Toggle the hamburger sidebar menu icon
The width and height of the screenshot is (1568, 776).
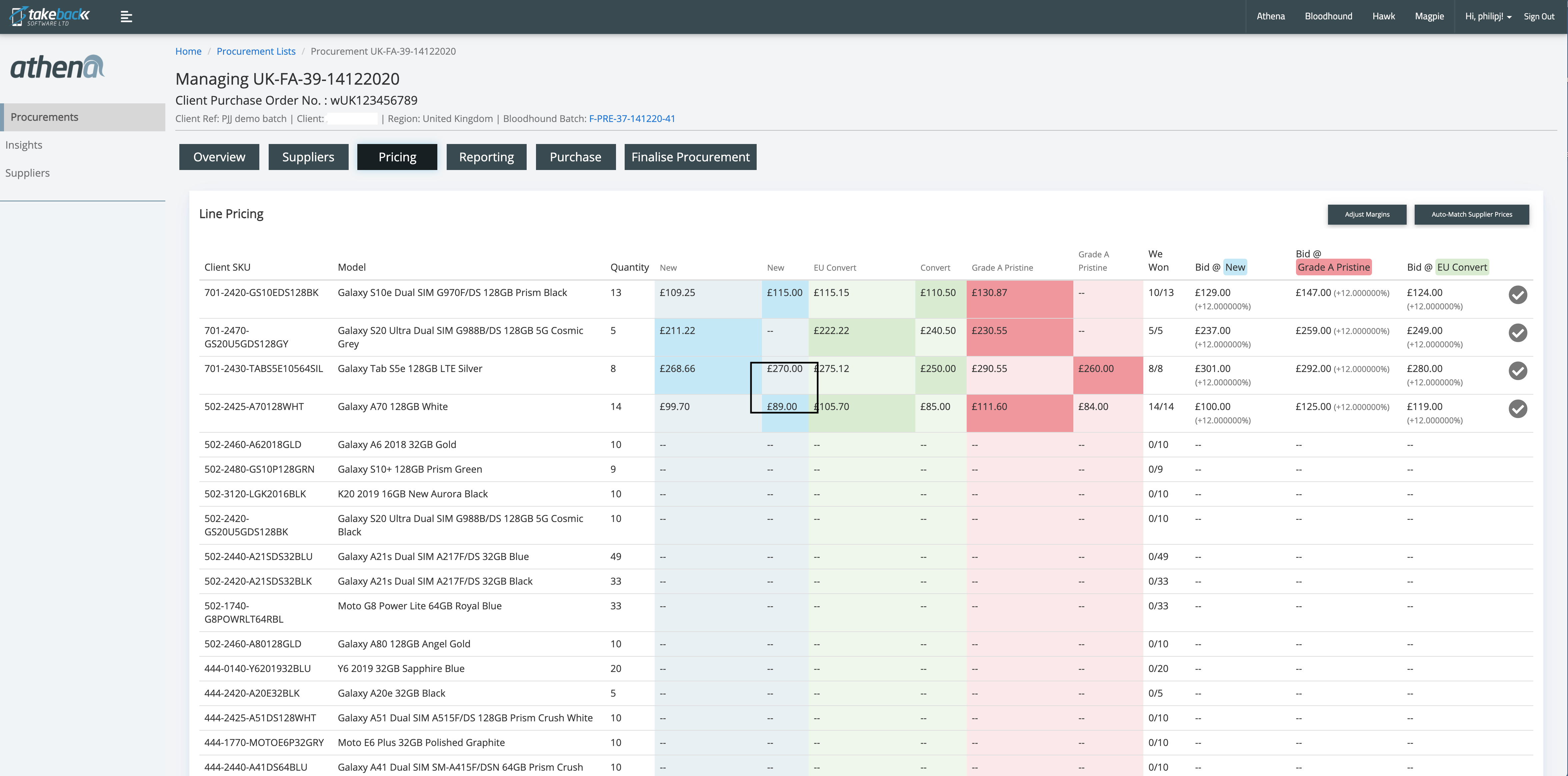tap(126, 16)
